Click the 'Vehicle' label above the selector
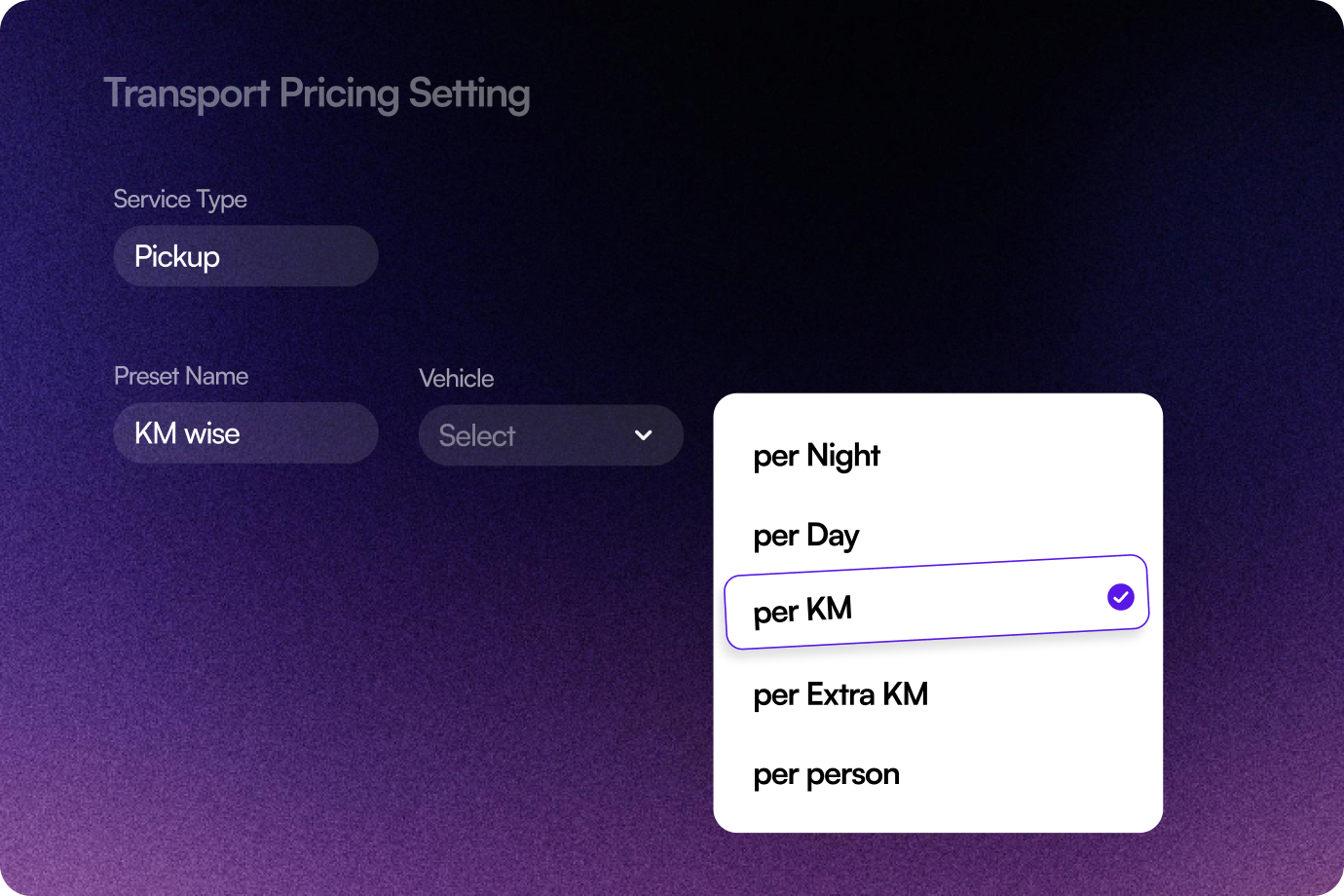This screenshot has width=1344, height=896. [456, 378]
